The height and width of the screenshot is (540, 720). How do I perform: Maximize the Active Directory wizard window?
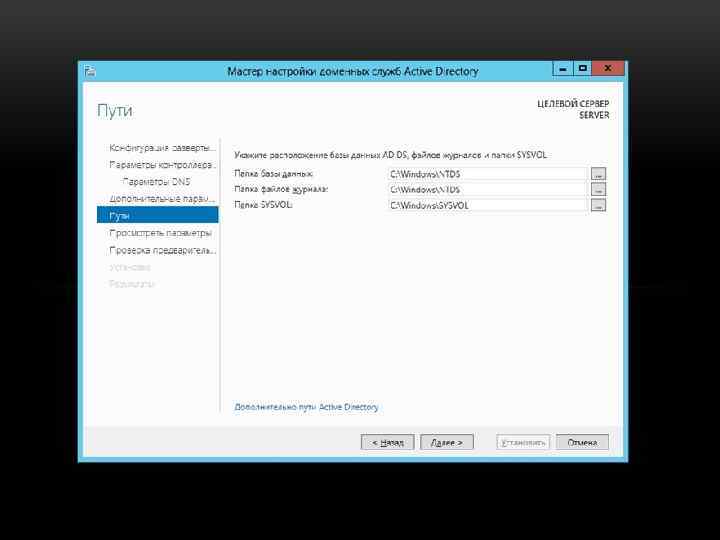(x=582, y=69)
